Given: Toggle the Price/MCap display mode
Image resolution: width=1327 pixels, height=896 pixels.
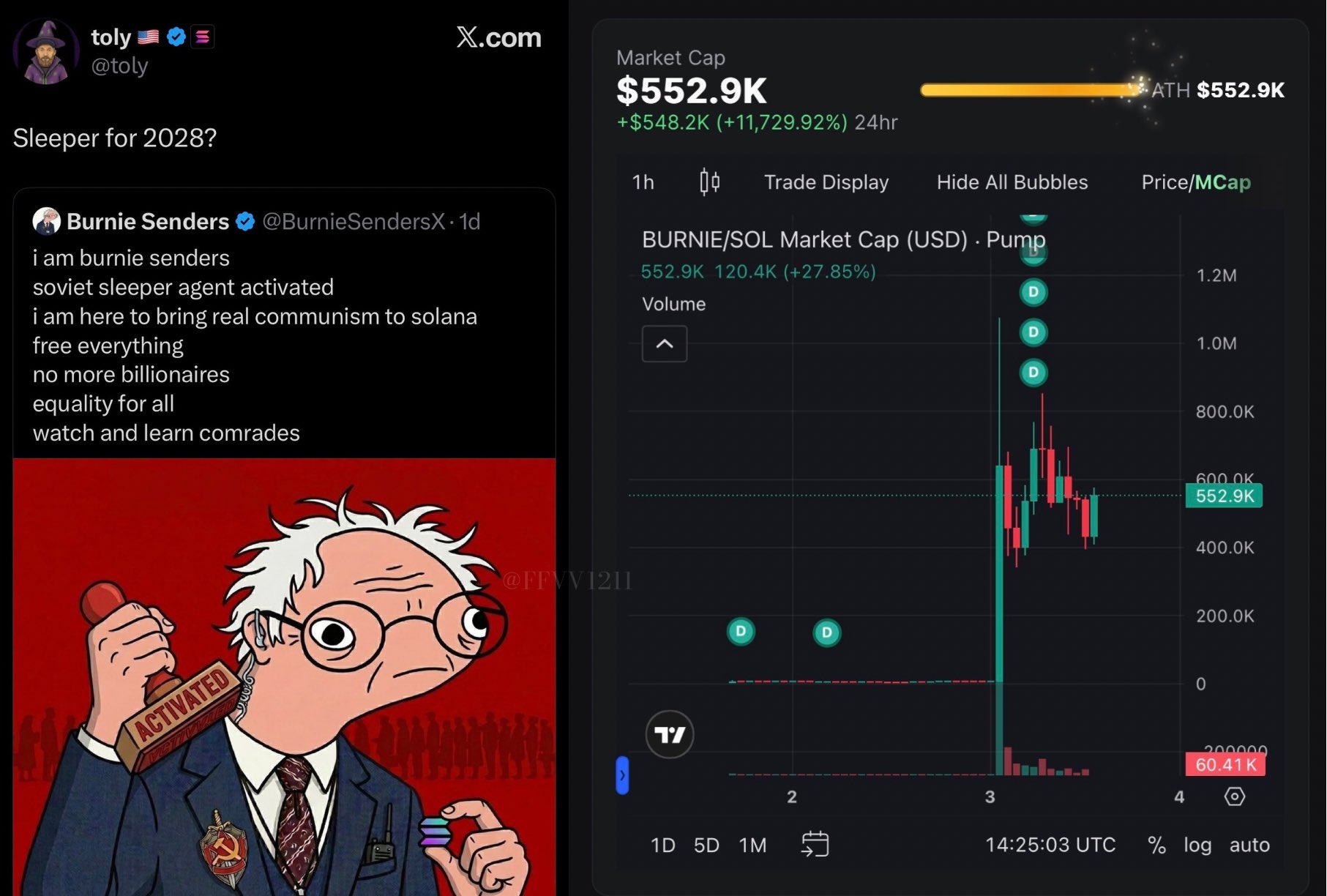Looking at the screenshot, I should pos(1195,182).
